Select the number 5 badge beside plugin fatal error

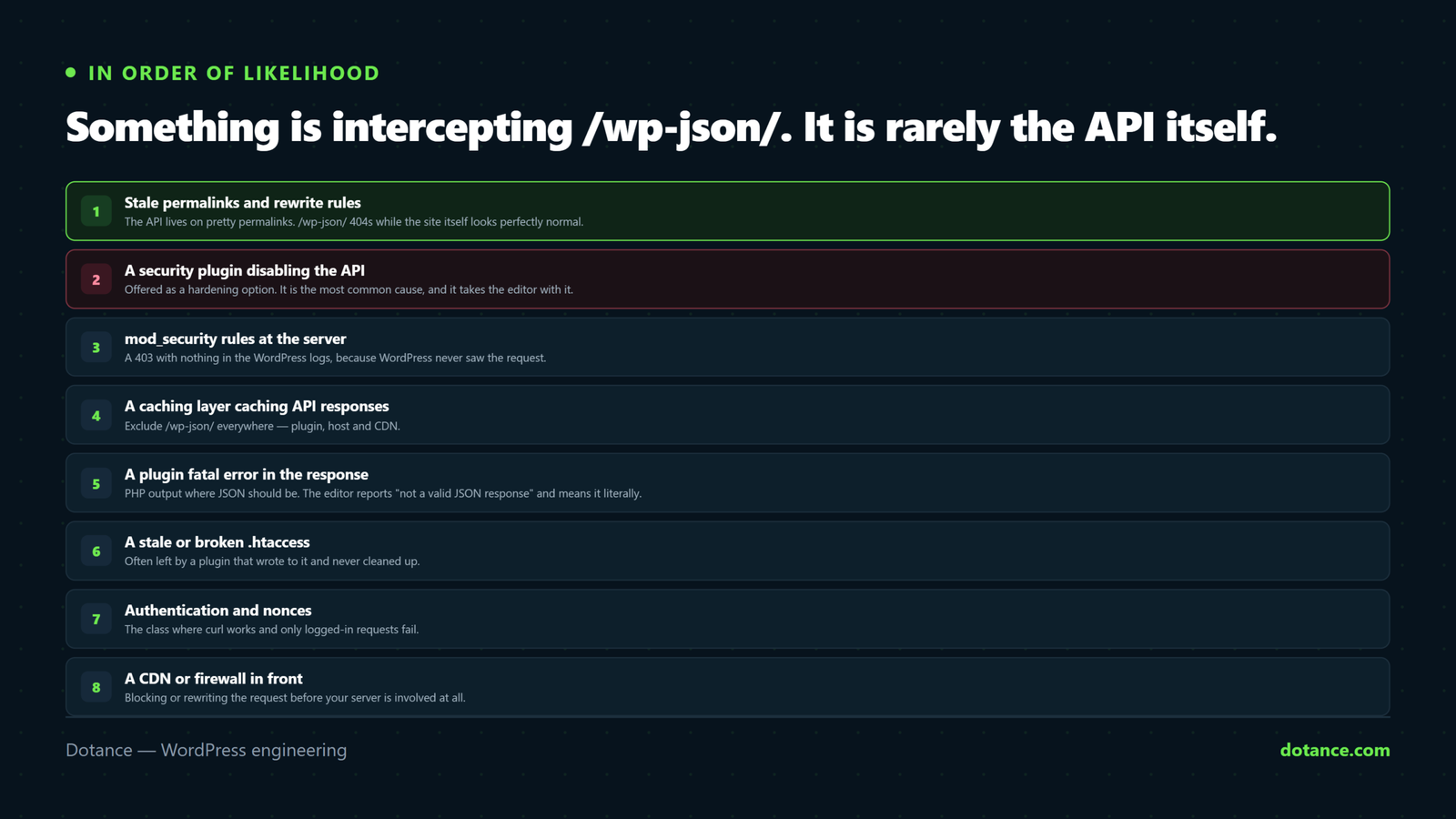click(x=96, y=483)
